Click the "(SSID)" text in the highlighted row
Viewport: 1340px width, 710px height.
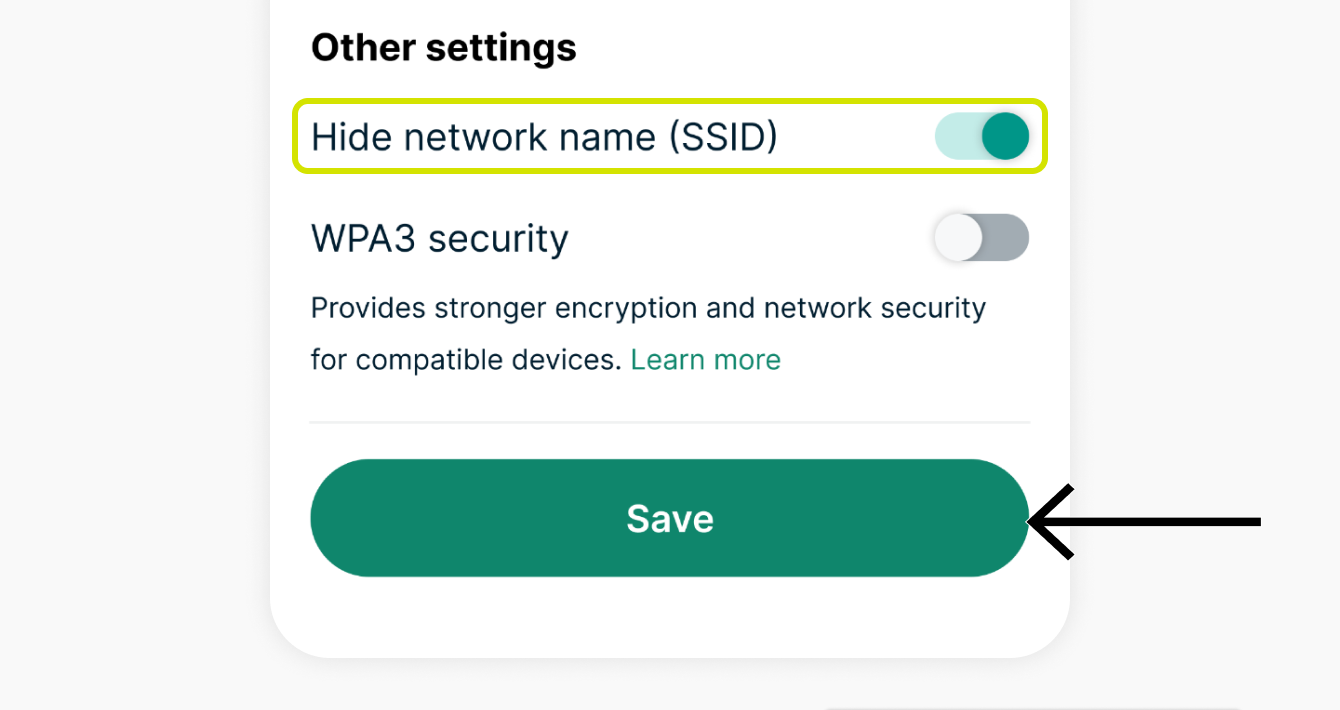click(x=722, y=137)
